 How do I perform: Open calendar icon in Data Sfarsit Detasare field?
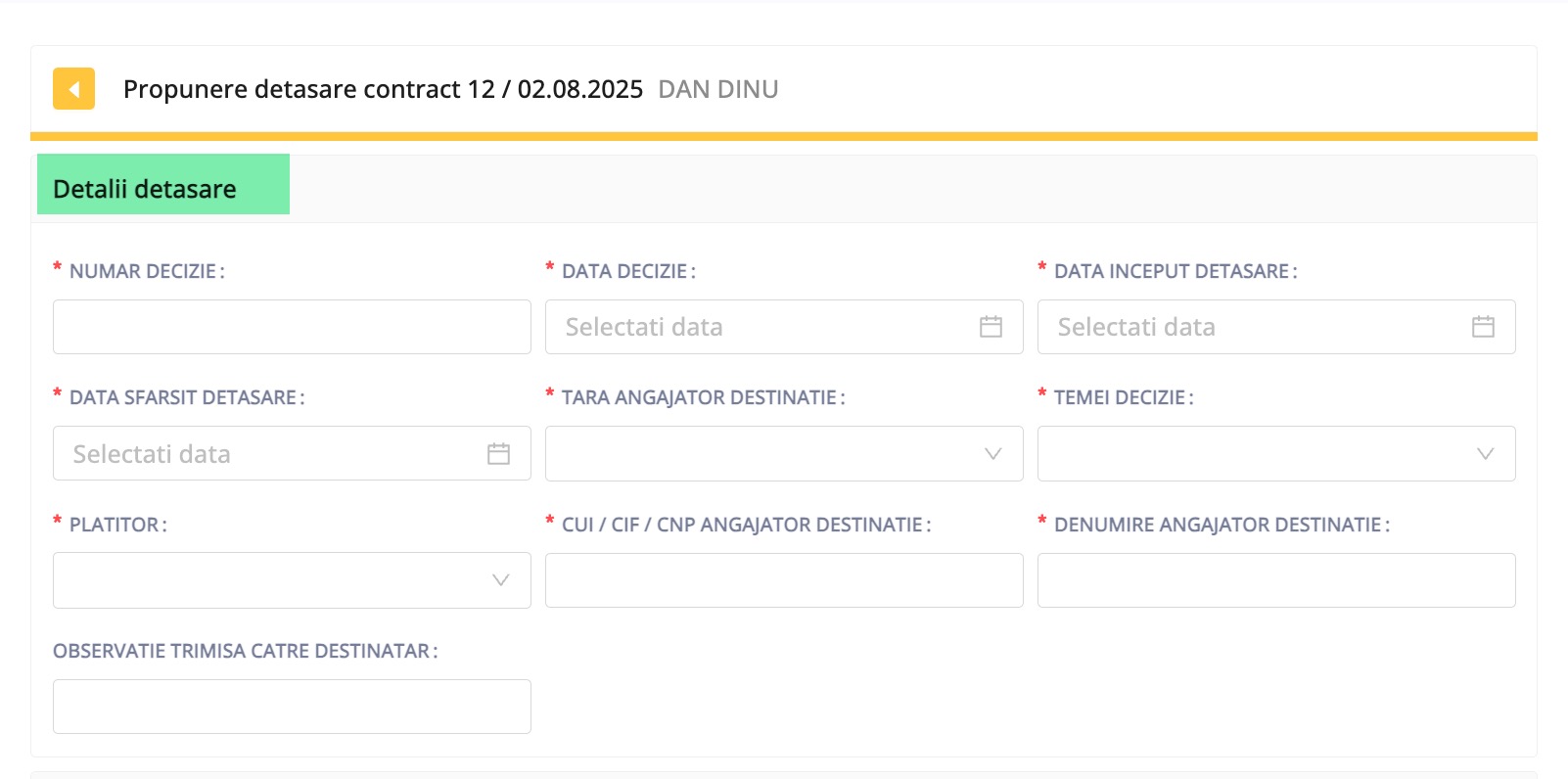pos(498,453)
